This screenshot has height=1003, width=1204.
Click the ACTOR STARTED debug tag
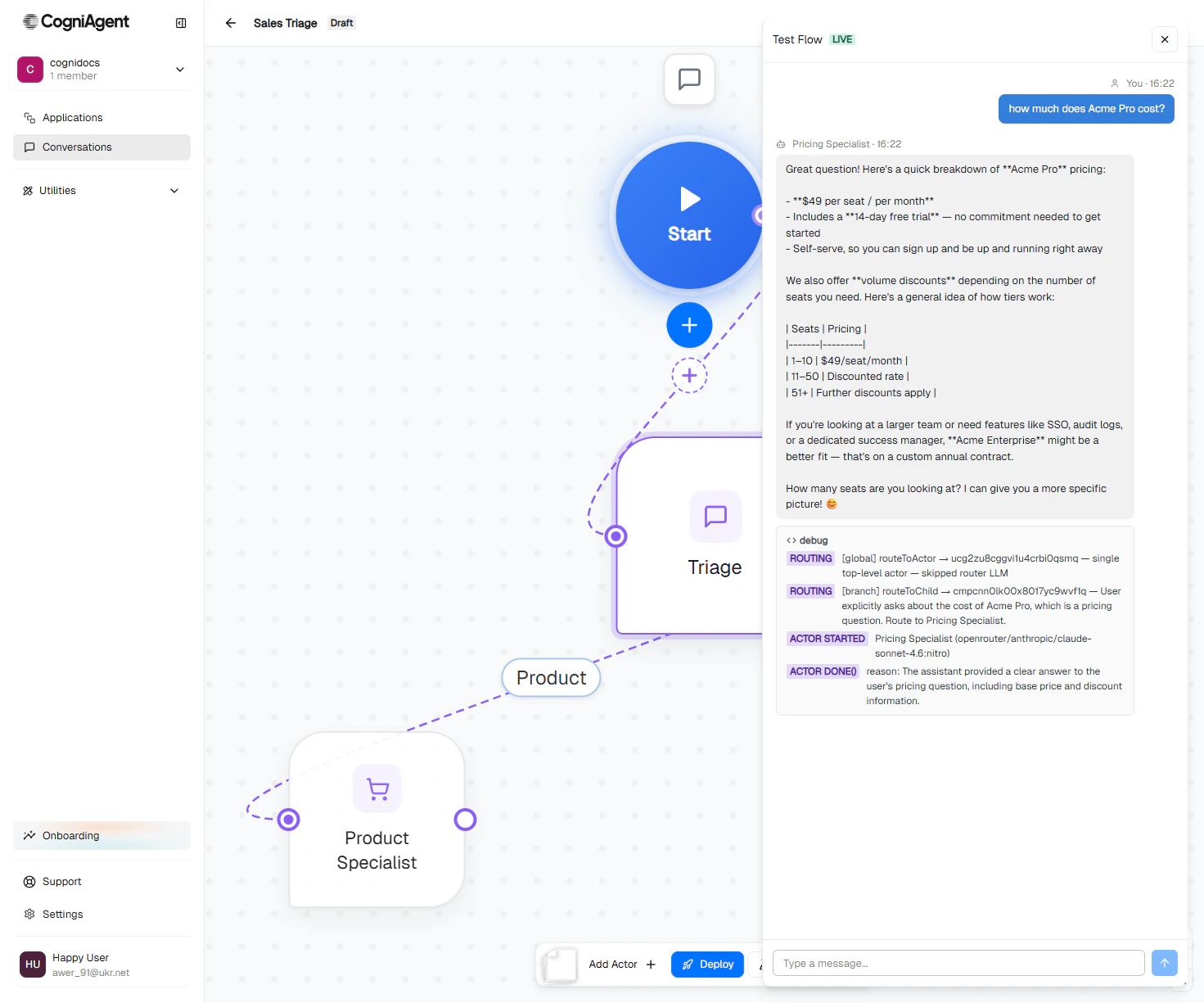click(x=827, y=639)
